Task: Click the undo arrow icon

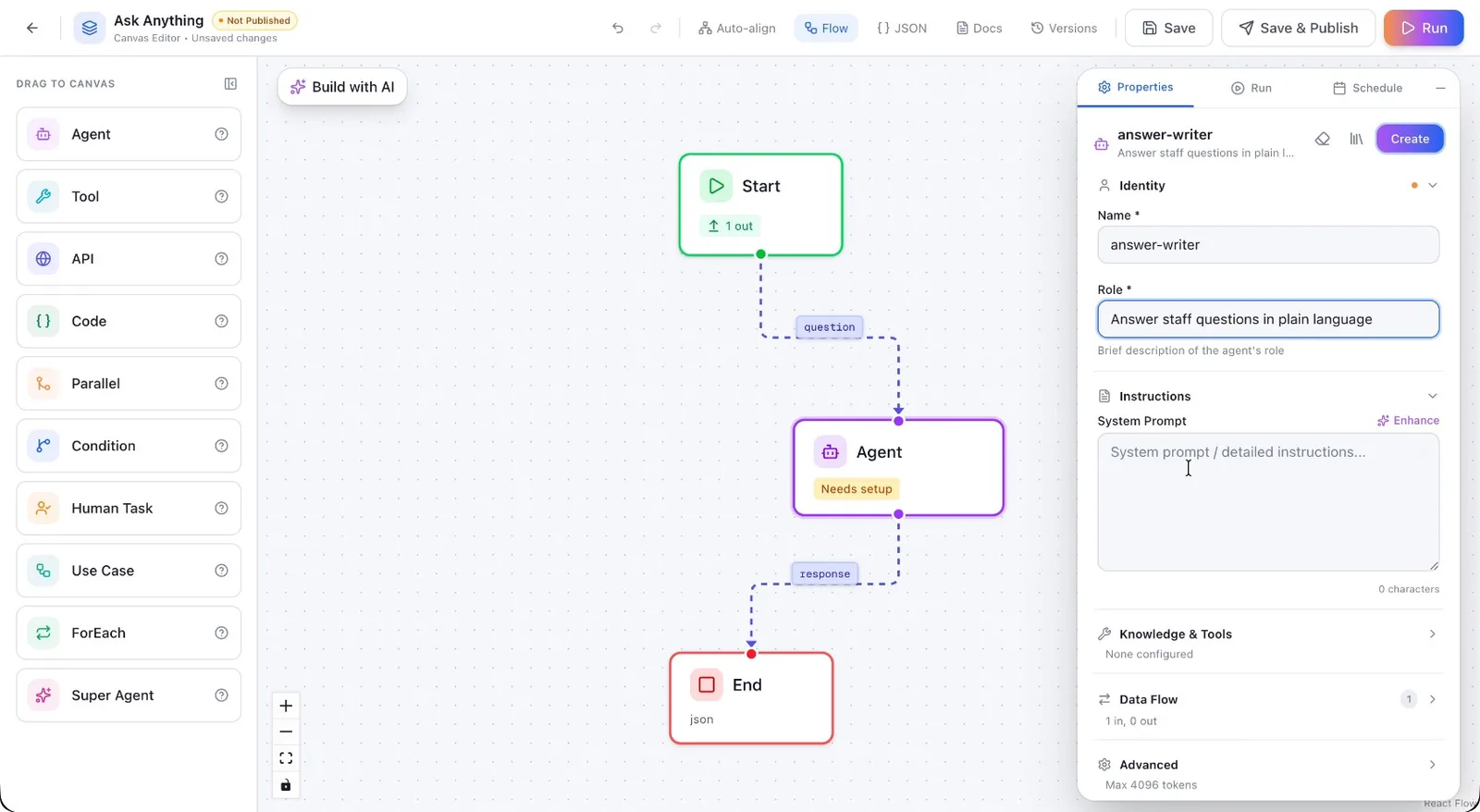Action: coord(618,28)
